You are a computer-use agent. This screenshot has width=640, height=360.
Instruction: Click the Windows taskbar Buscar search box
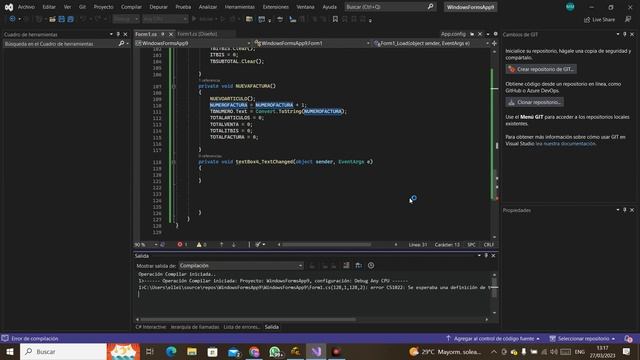pyautogui.click(x=63, y=351)
